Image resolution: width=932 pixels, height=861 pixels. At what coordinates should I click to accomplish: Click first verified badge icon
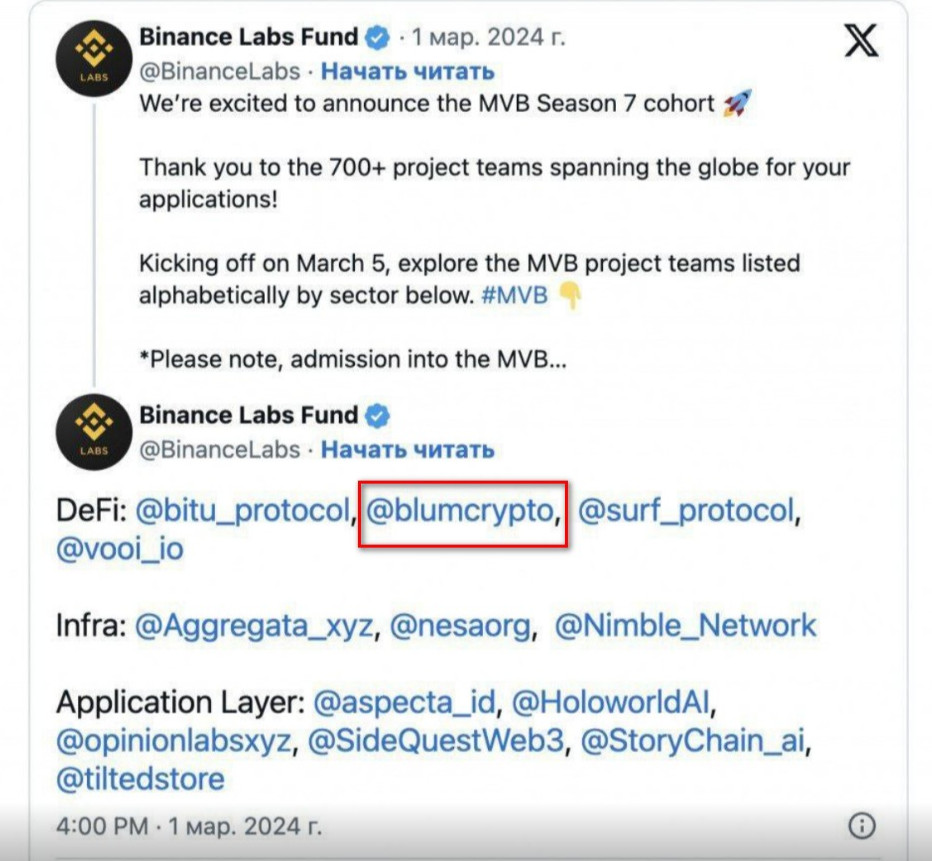coord(377,38)
